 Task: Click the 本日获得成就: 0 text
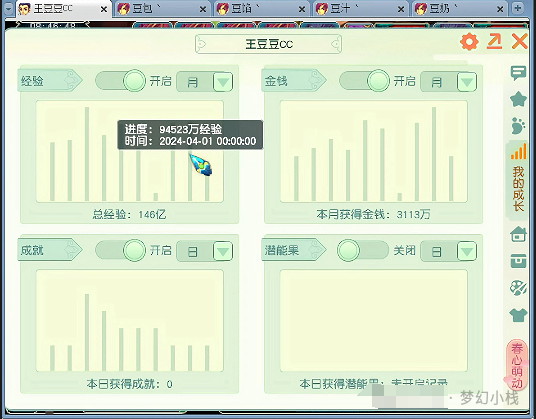130,384
